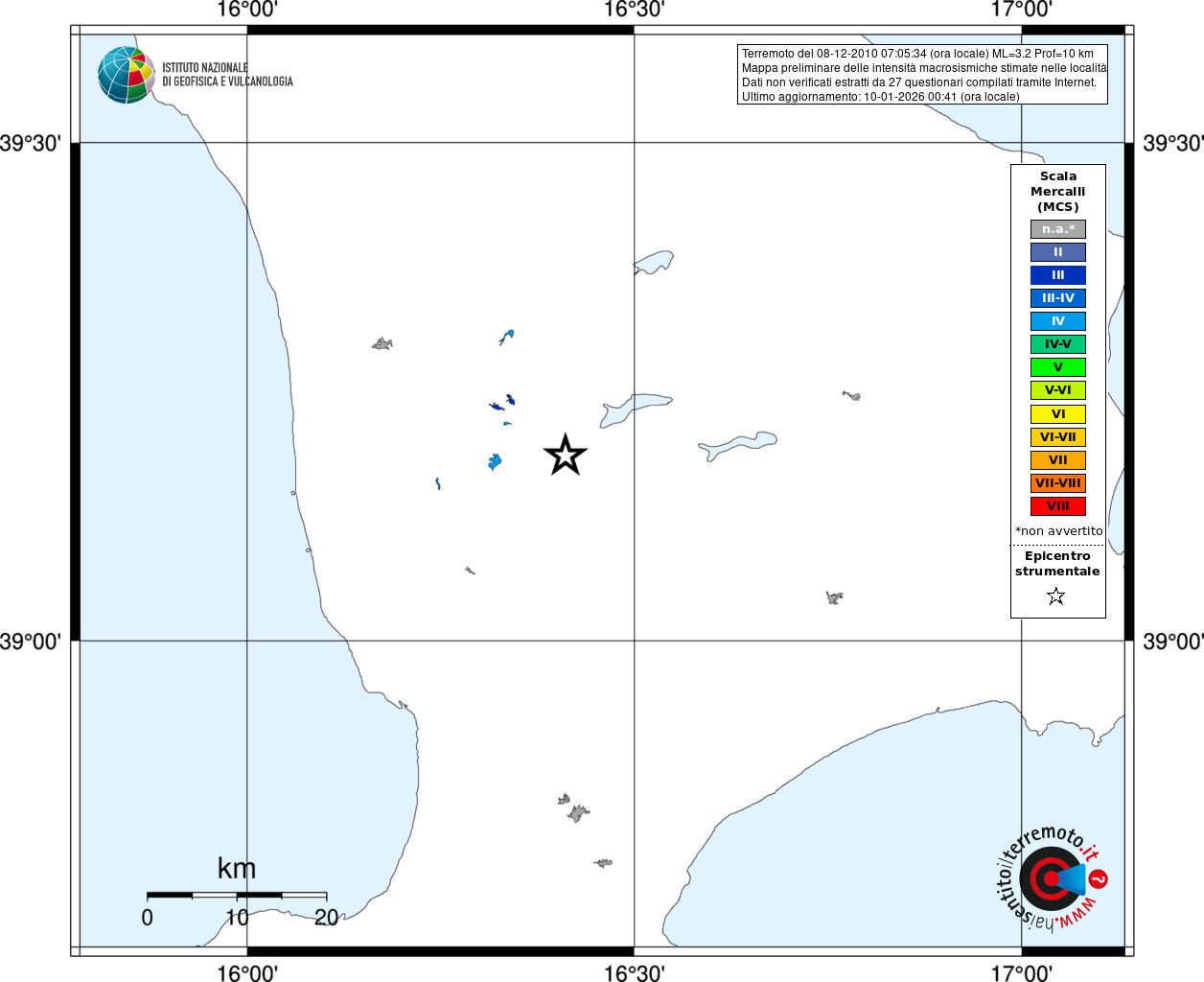Screen dimensions: 1204x982
Task: Click the dark-blue locality polygon northwest of the epicenter
Action: pos(510,399)
